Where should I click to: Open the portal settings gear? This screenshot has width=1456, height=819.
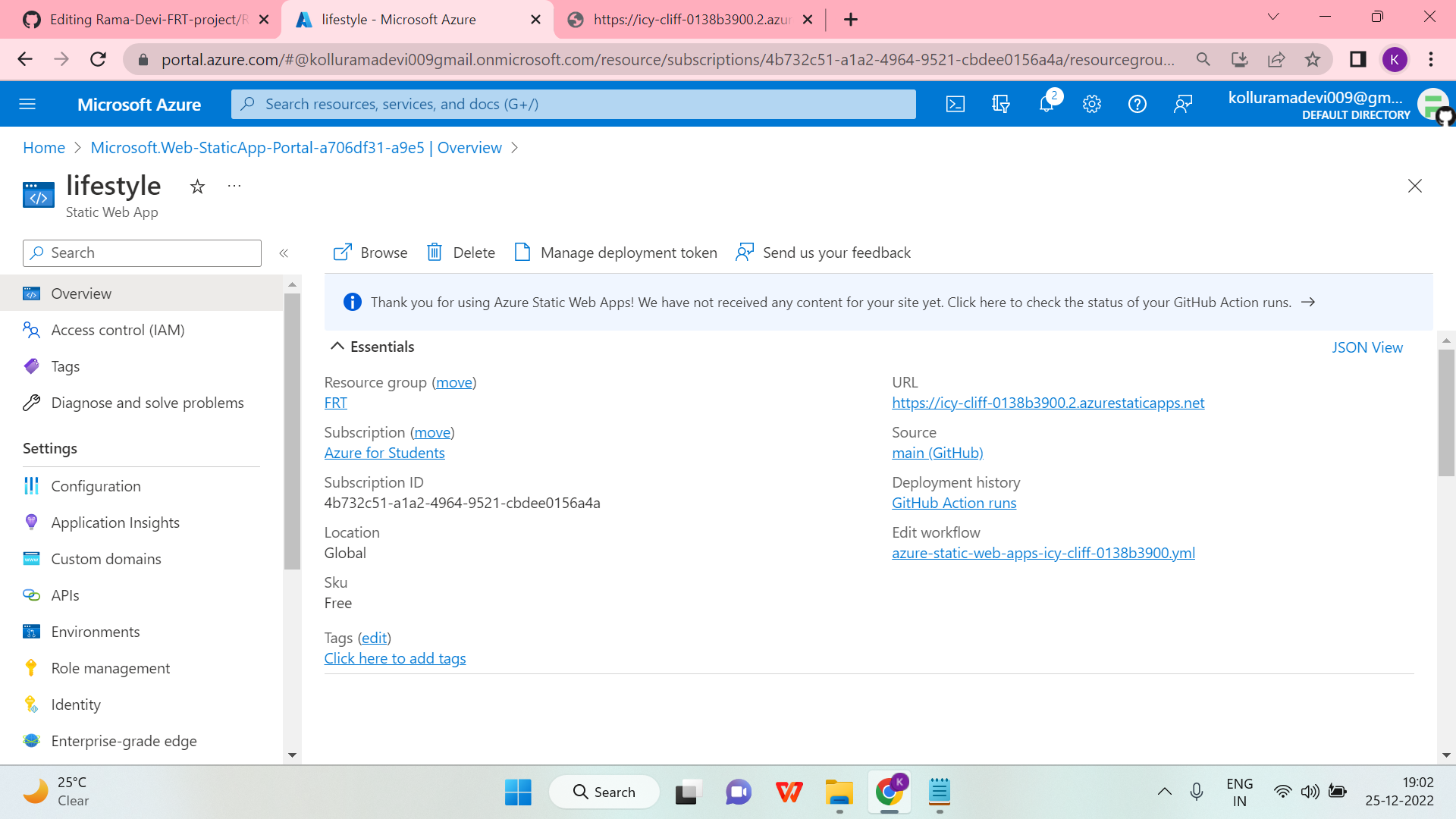tap(1092, 104)
